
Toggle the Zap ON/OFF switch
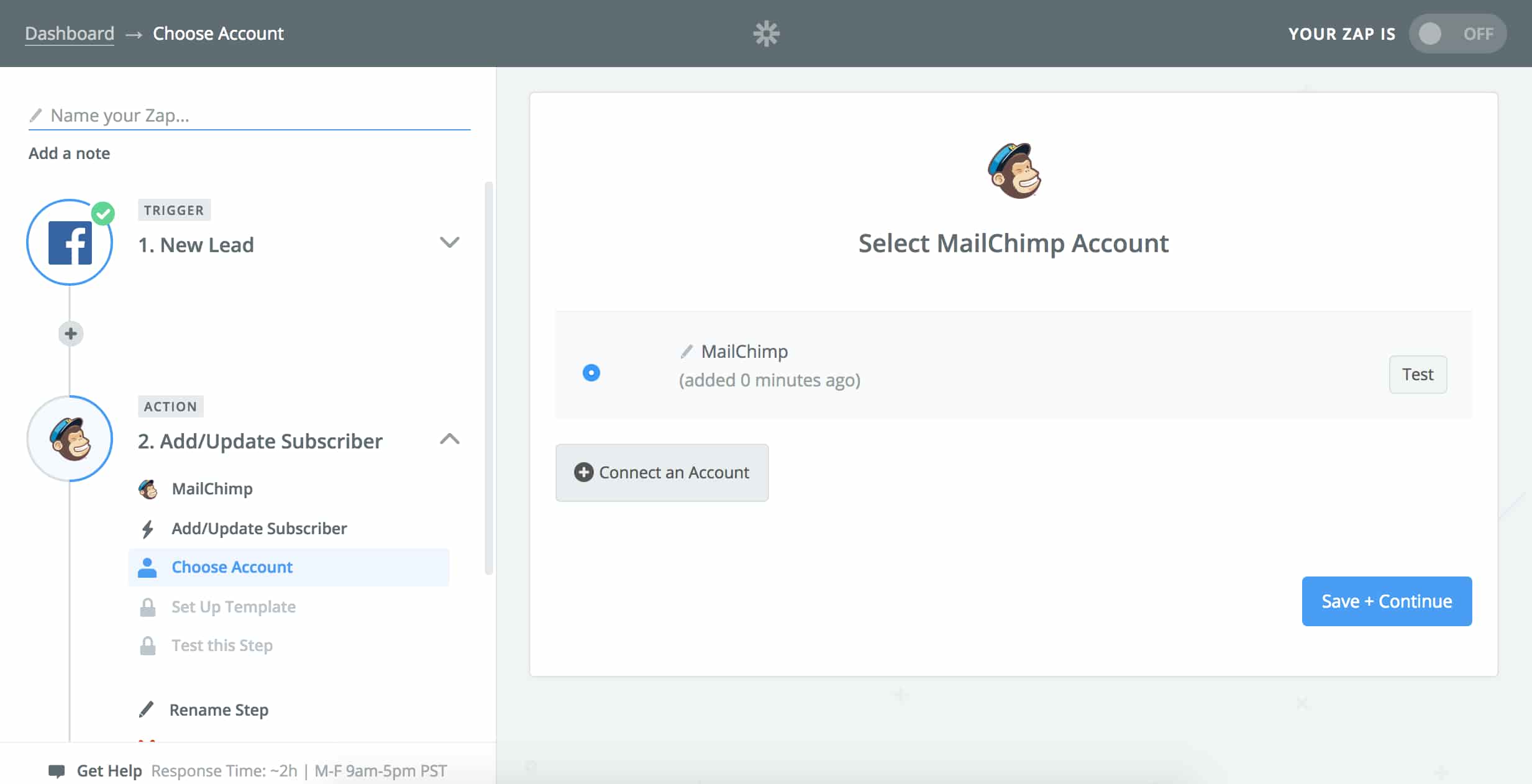[x=1457, y=34]
